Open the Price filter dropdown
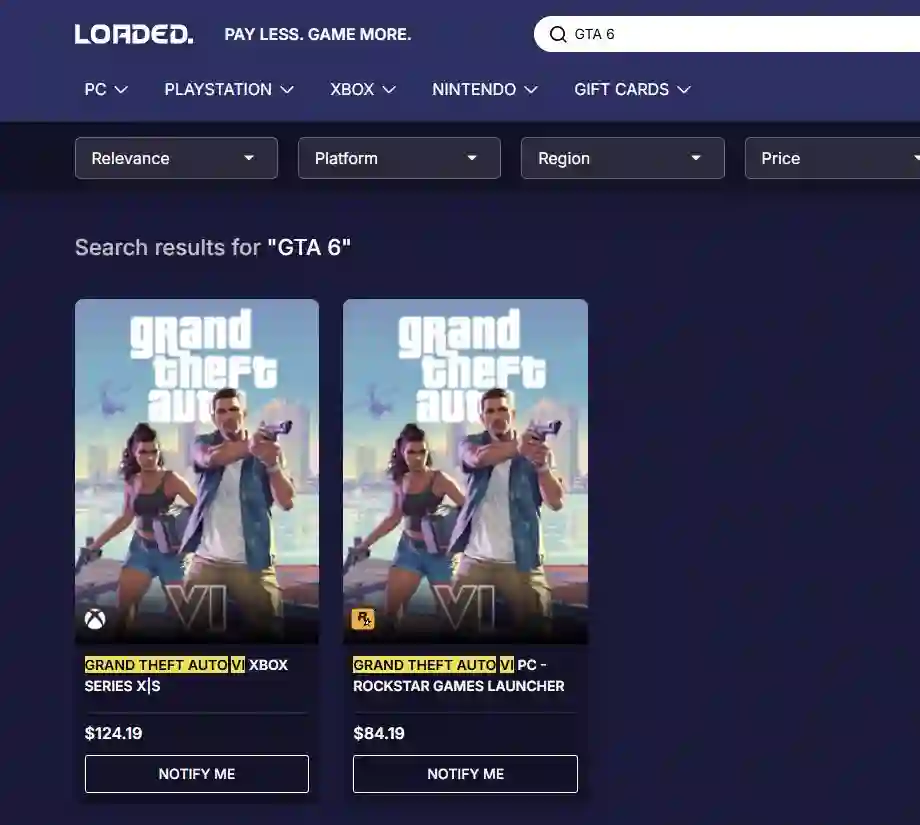Screen dimensions: 920x825 [832, 158]
